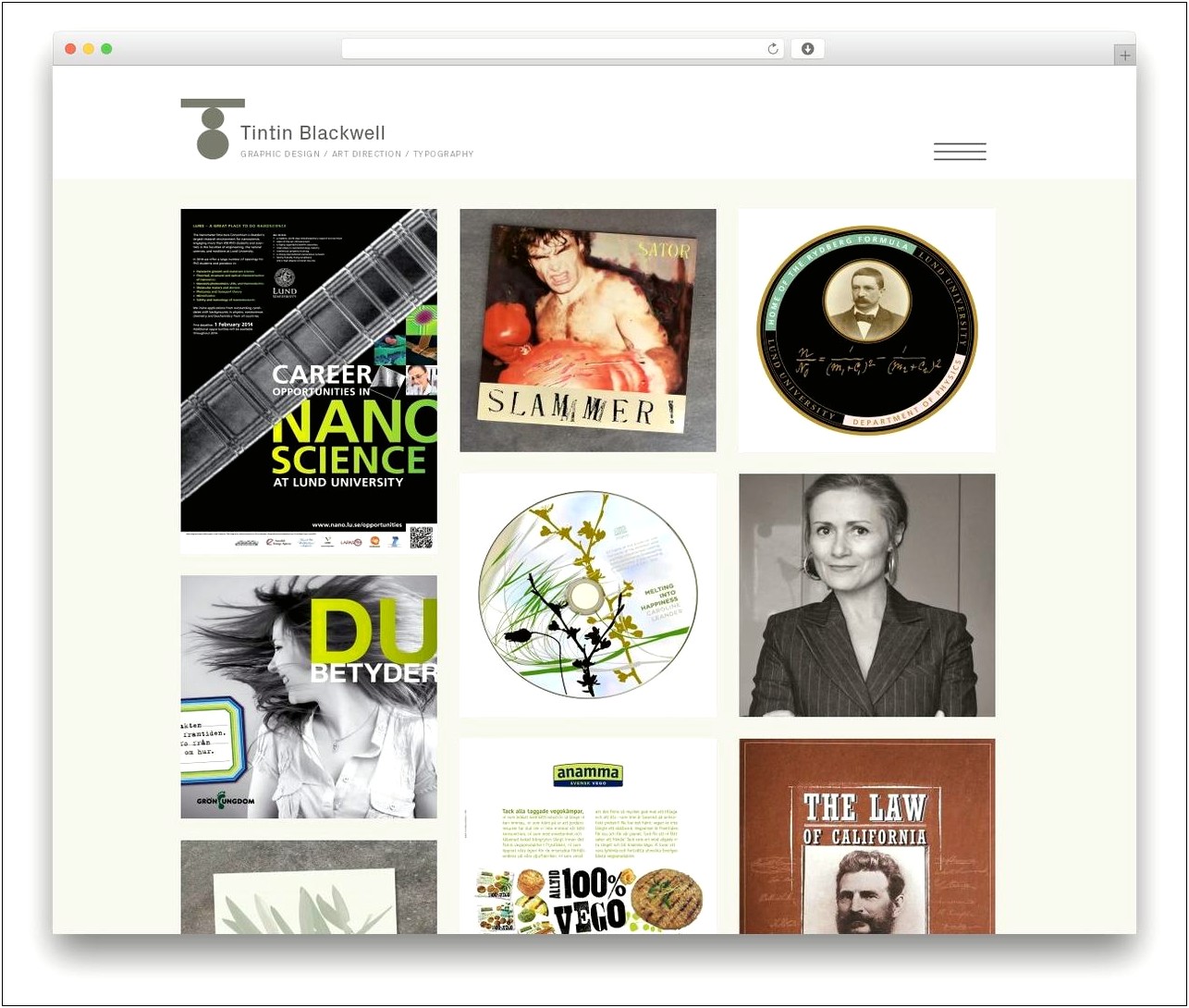This screenshot has width=1189, height=1008.
Task: Minimize the browser with yellow button
Action: (x=89, y=49)
